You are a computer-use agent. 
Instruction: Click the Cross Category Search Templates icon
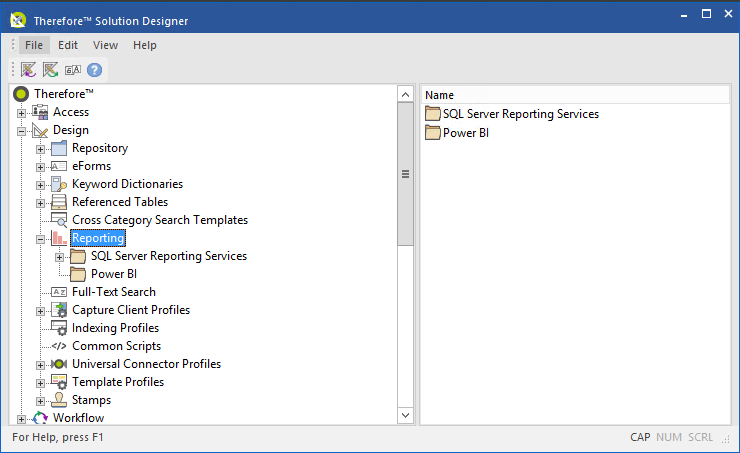tap(59, 220)
